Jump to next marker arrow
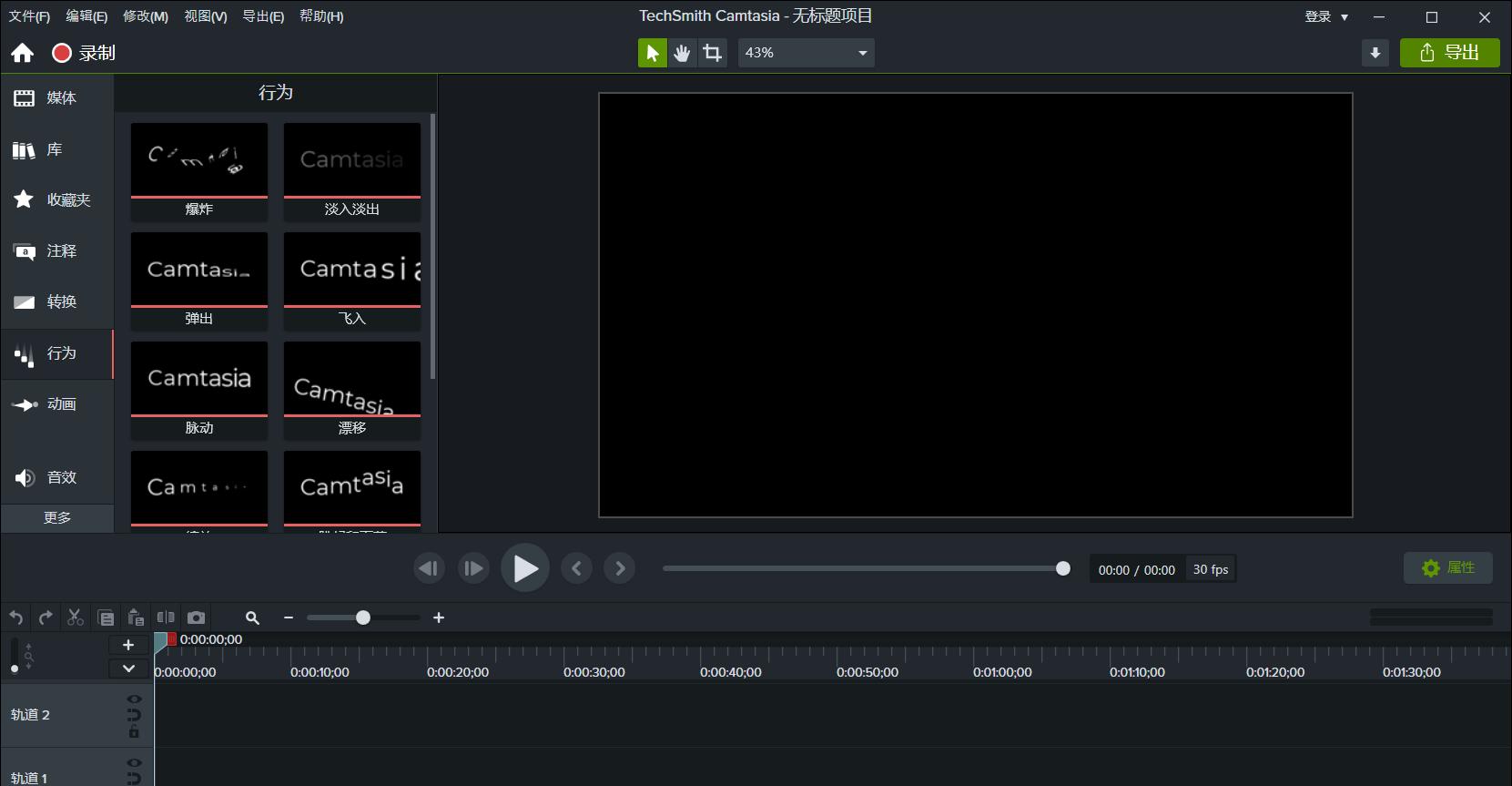Screen dimensions: 1512x786 point(620,568)
